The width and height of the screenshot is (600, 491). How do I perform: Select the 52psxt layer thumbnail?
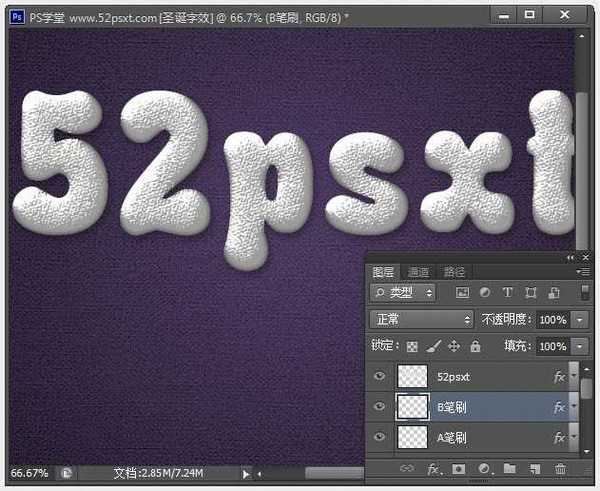412,377
